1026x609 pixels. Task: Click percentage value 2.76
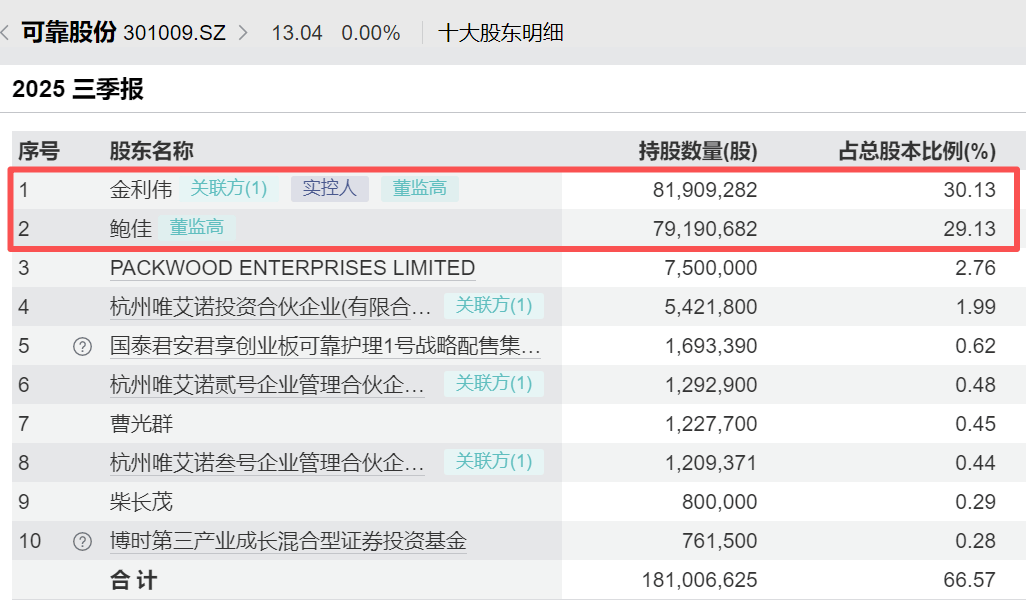pos(976,268)
